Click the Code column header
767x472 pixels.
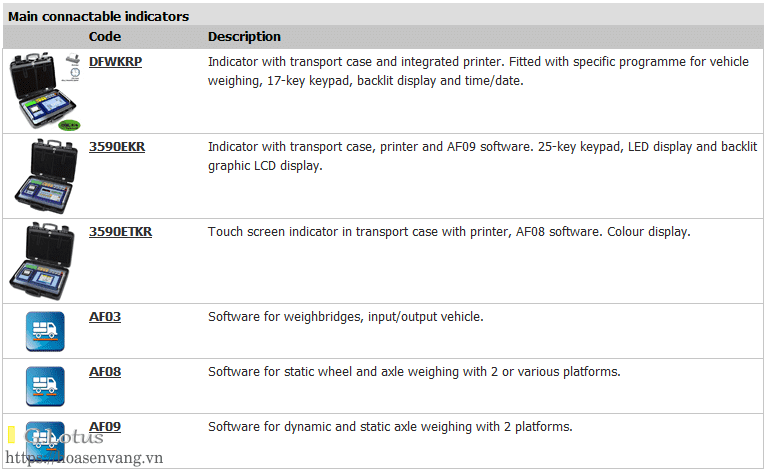pyautogui.click(x=104, y=37)
